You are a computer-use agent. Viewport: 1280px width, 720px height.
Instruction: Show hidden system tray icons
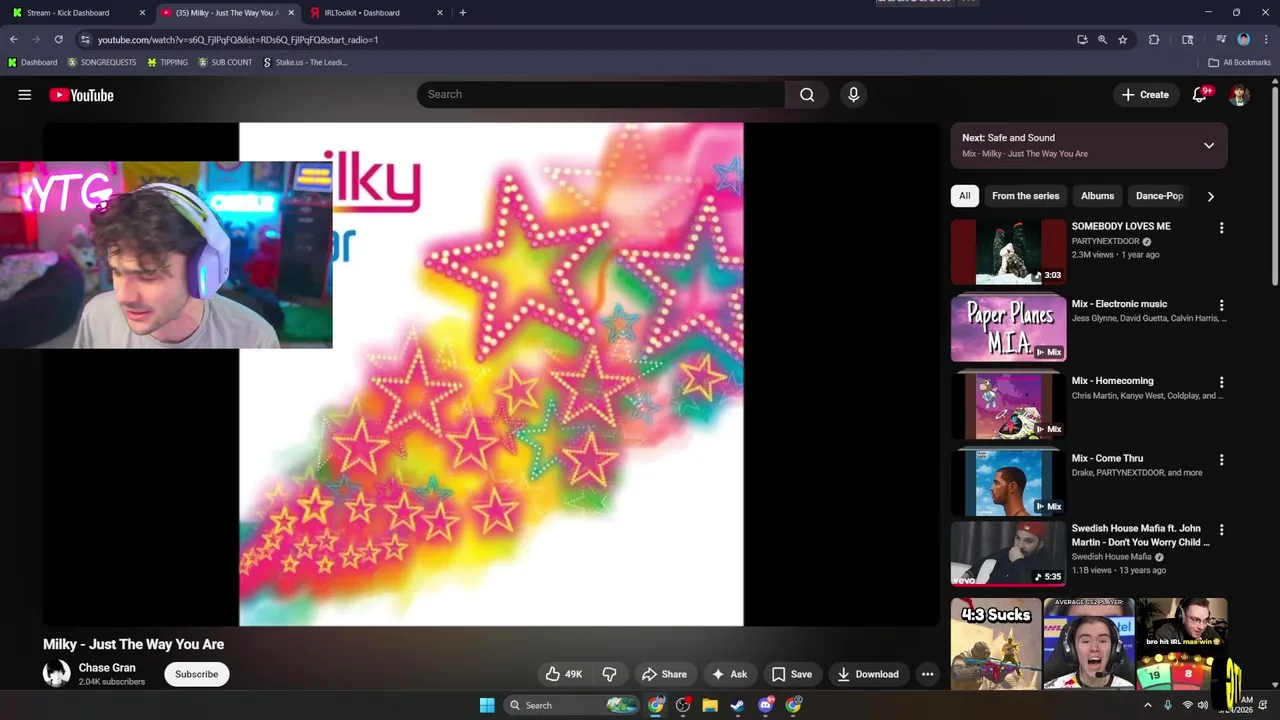coord(1147,705)
